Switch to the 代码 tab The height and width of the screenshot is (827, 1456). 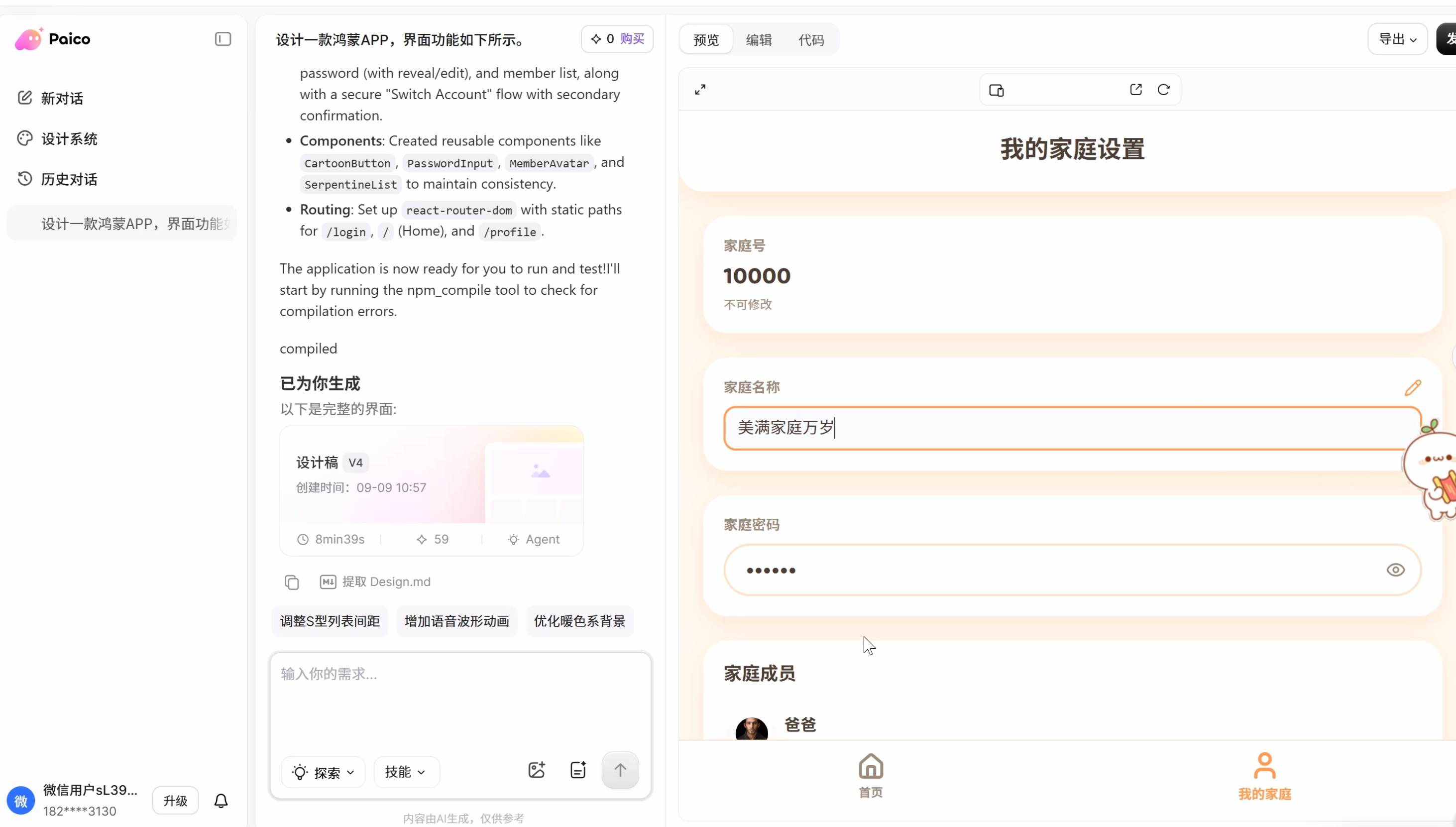pos(811,40)
